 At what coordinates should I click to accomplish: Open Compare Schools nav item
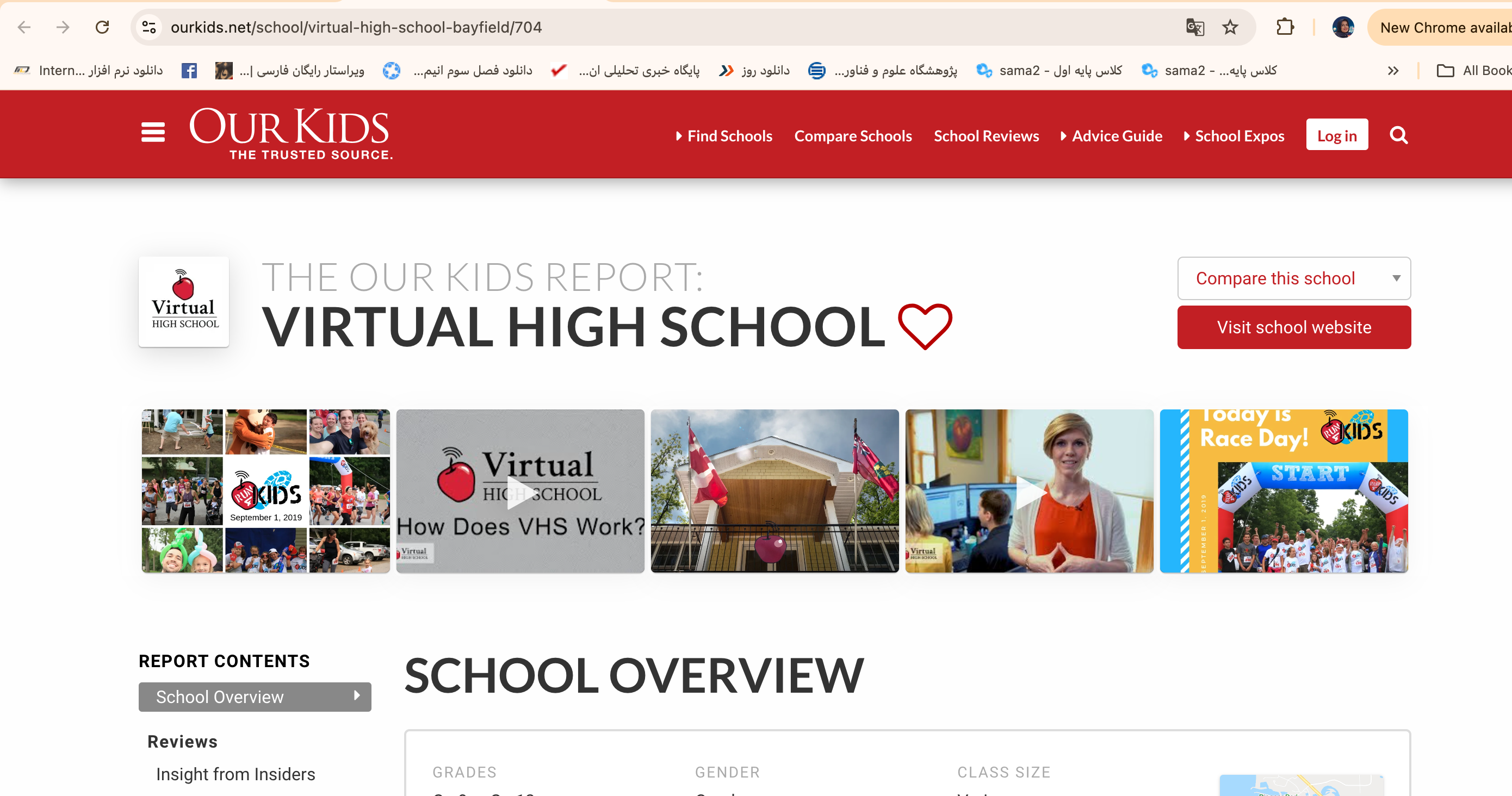pyautogui.click(x=852, y=136)
